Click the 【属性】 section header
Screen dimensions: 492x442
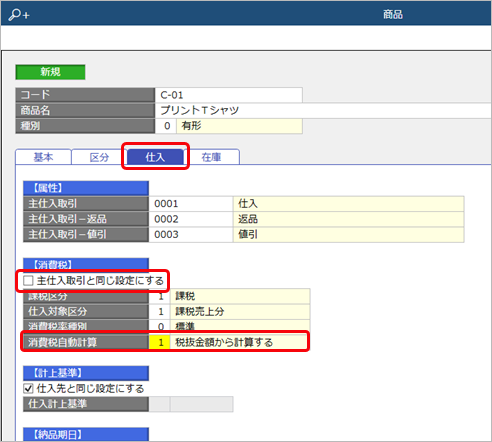tap(86, 188)
